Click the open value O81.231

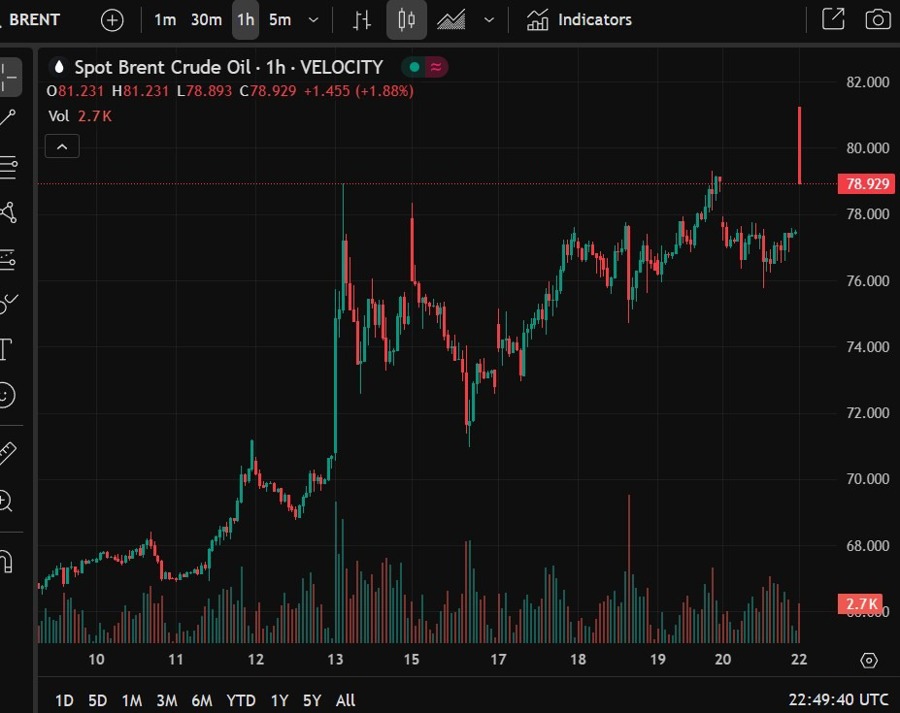pos(75,91)
